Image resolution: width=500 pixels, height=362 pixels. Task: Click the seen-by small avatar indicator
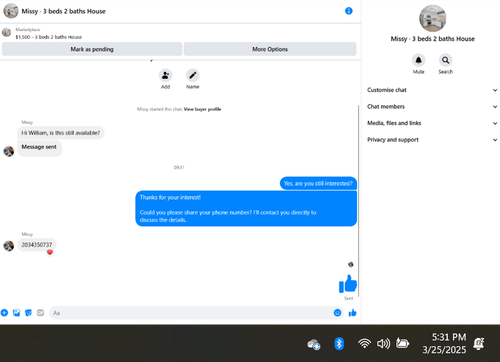351,264
